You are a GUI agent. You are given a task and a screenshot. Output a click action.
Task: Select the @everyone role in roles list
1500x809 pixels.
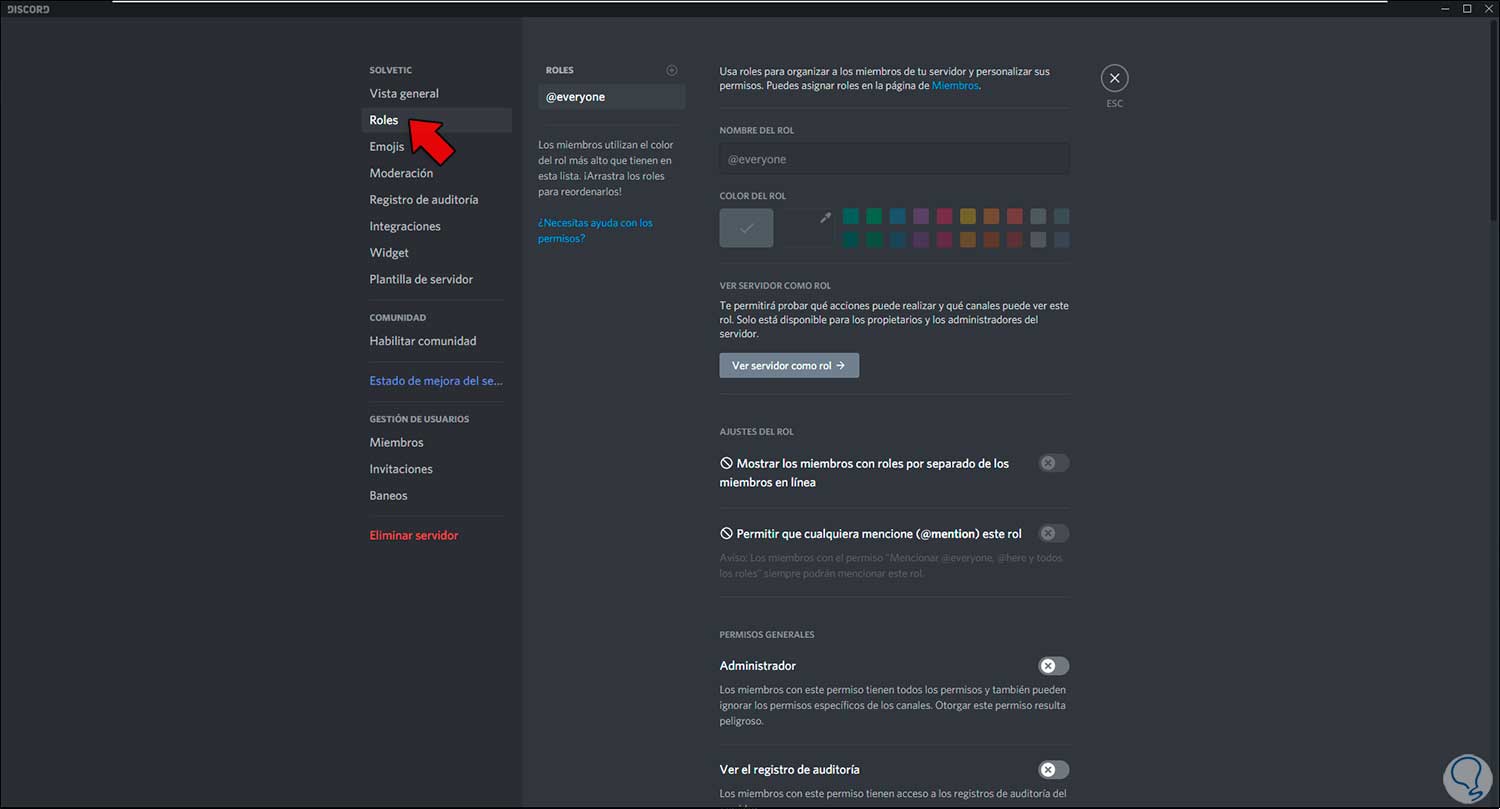612,97
